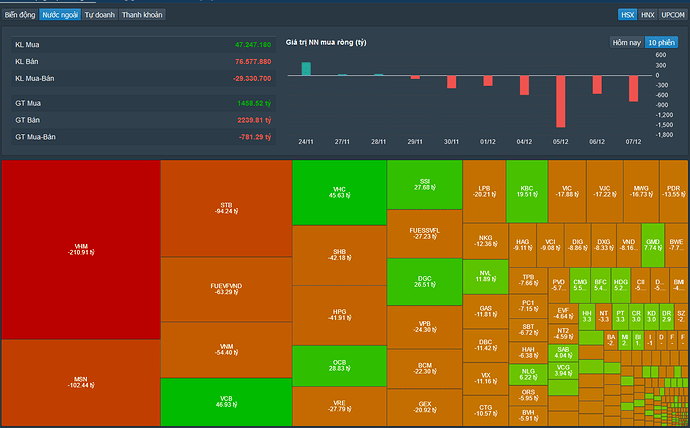This screenshot has height=428, width=690.
Task: Click the KL Mua-Bán value -29.330.700
Action: [x=252, y=78]
